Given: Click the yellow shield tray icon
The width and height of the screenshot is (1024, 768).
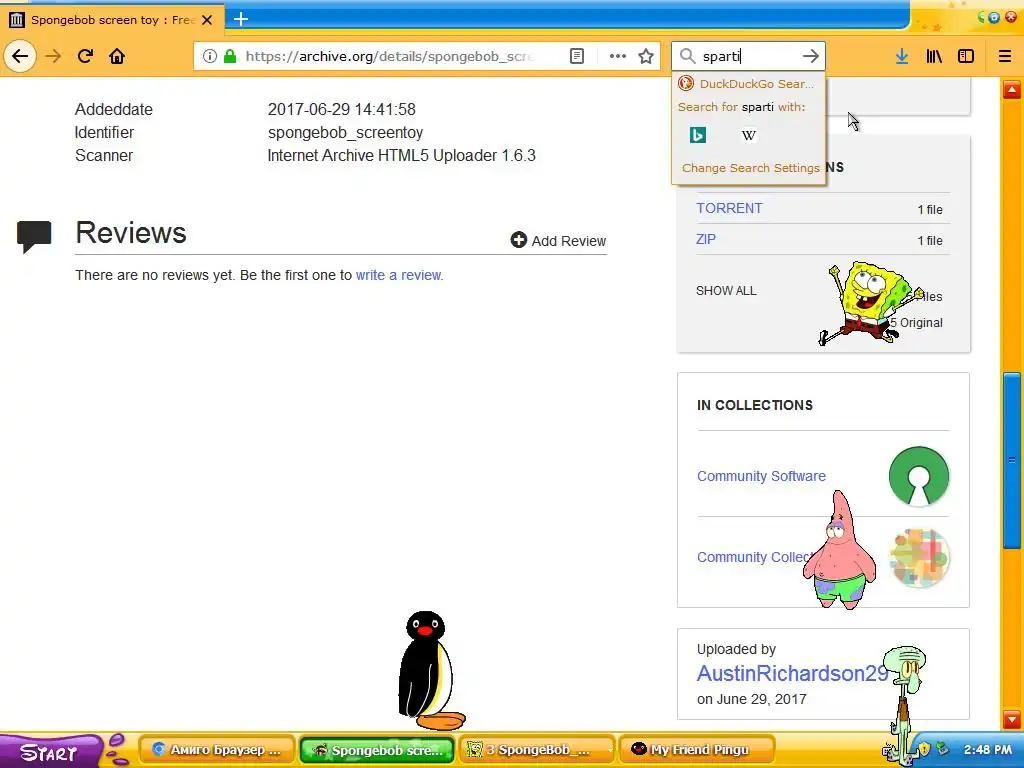Looking at the screenshot, I should tap(924, 749).
